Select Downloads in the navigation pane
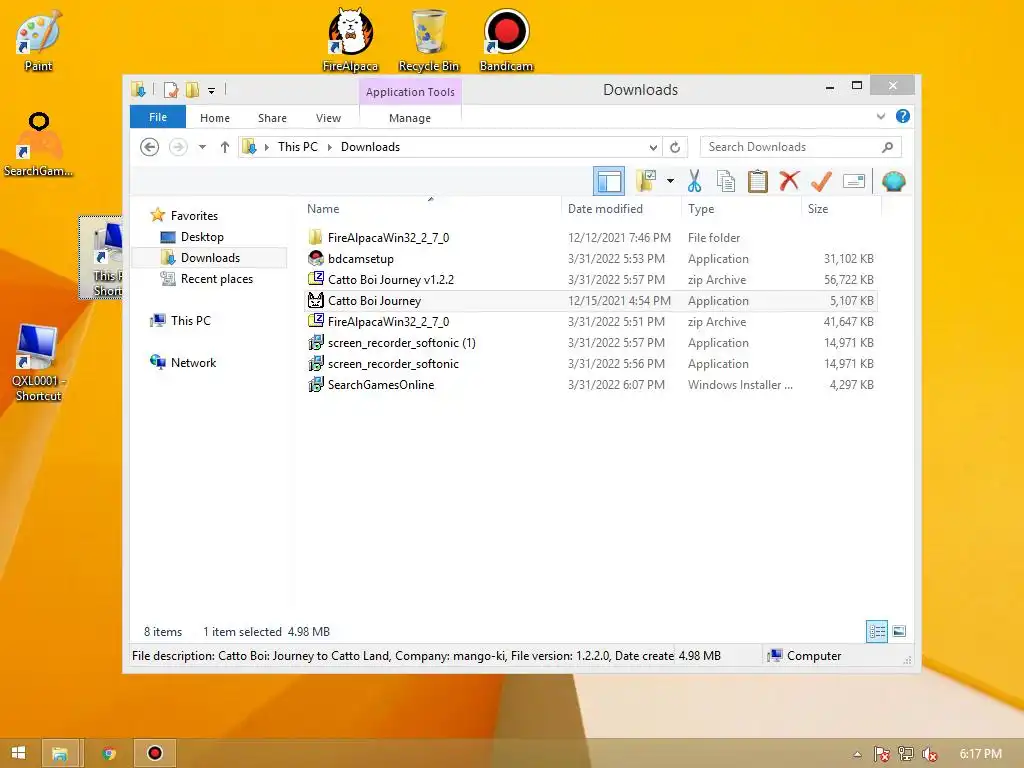1024x768 pixels. tap(210, 258)
